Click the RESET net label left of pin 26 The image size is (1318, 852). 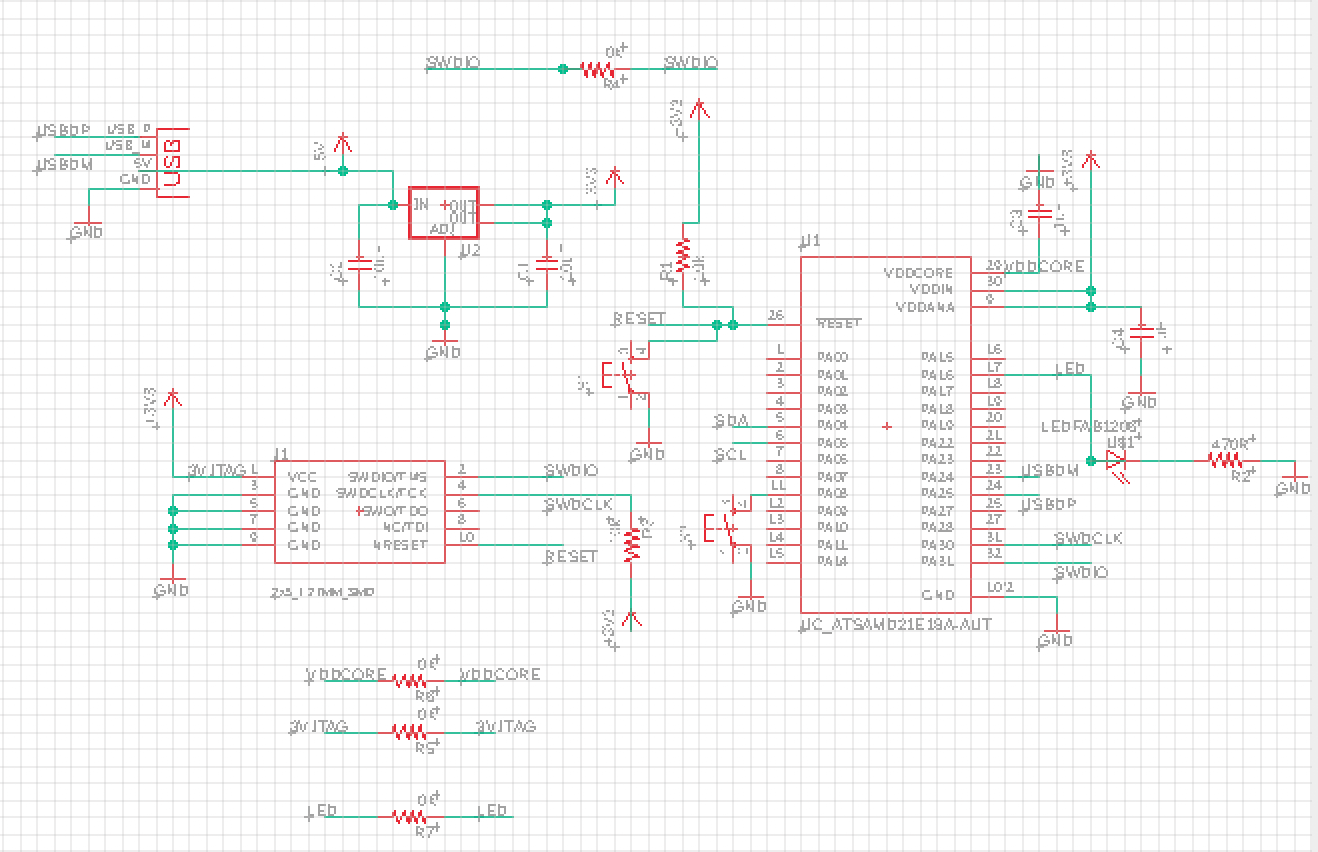[639, 318]
